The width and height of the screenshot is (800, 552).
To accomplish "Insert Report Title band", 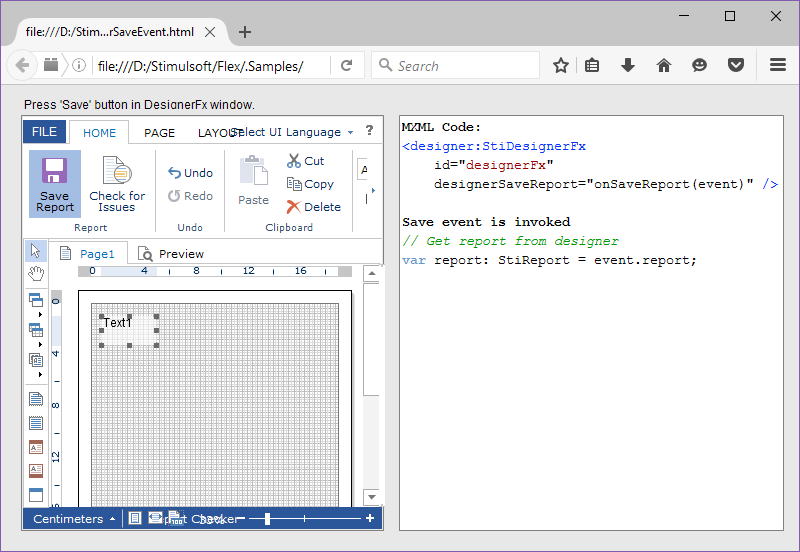I will coord(36,398).
